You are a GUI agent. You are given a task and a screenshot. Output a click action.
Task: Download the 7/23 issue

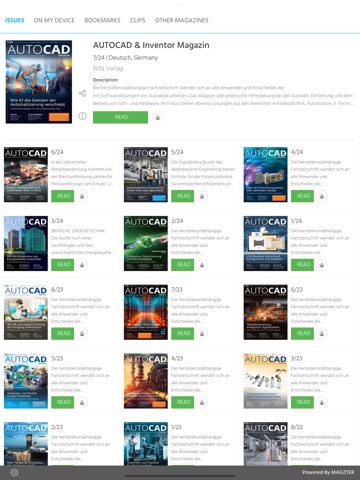coord(202,334)
